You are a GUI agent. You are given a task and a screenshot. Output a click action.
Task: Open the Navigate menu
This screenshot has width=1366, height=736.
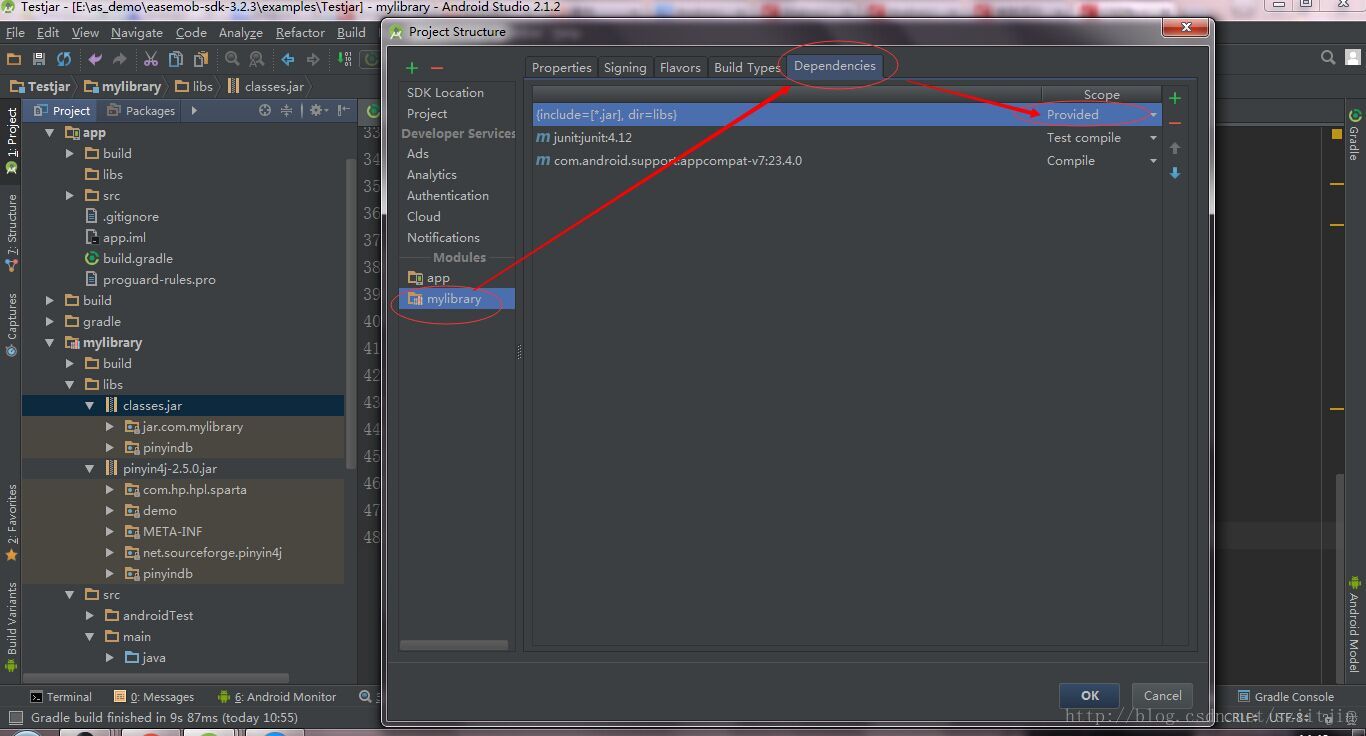[136, 33]
